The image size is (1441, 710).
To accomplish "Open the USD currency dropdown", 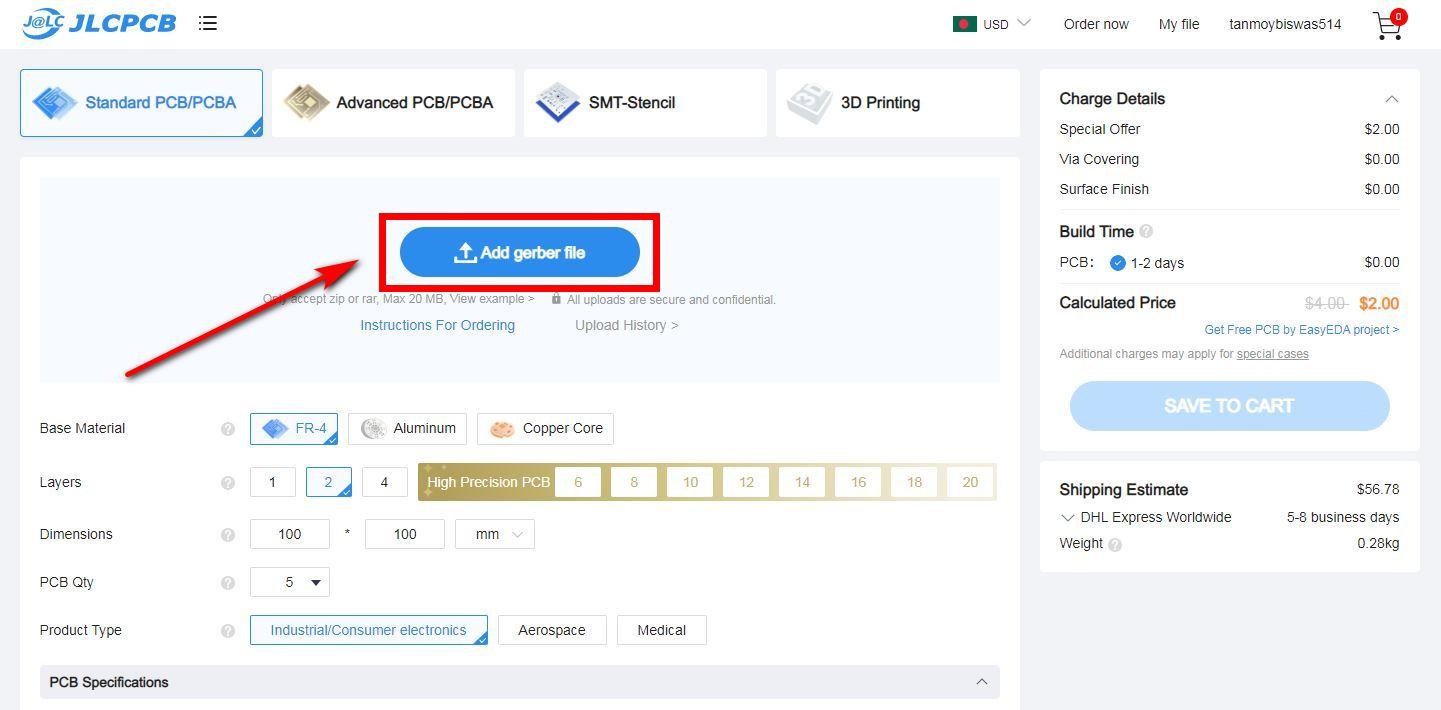I will pos(1006,24).
